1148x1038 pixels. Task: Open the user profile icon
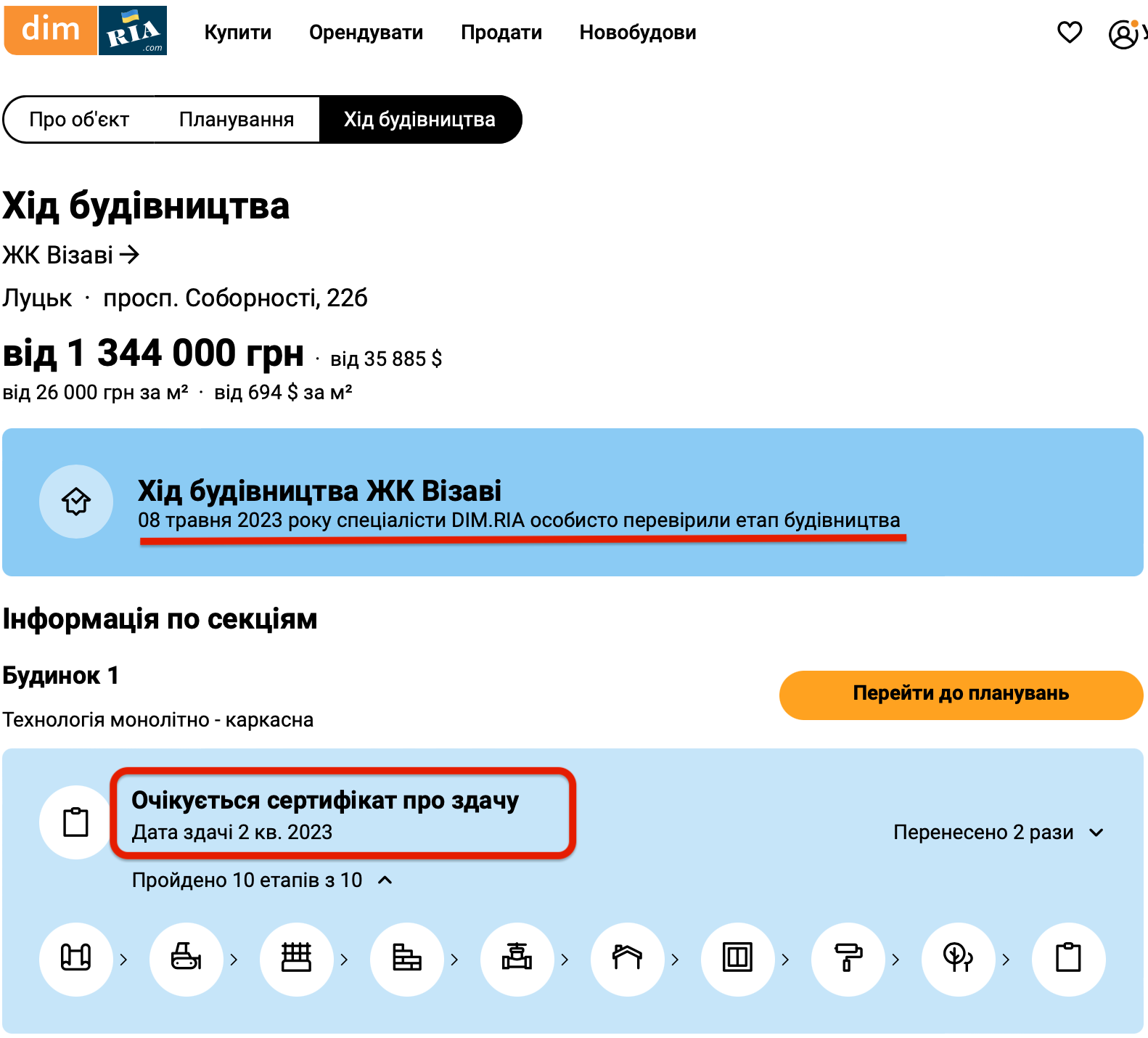tap(1123, 34)
